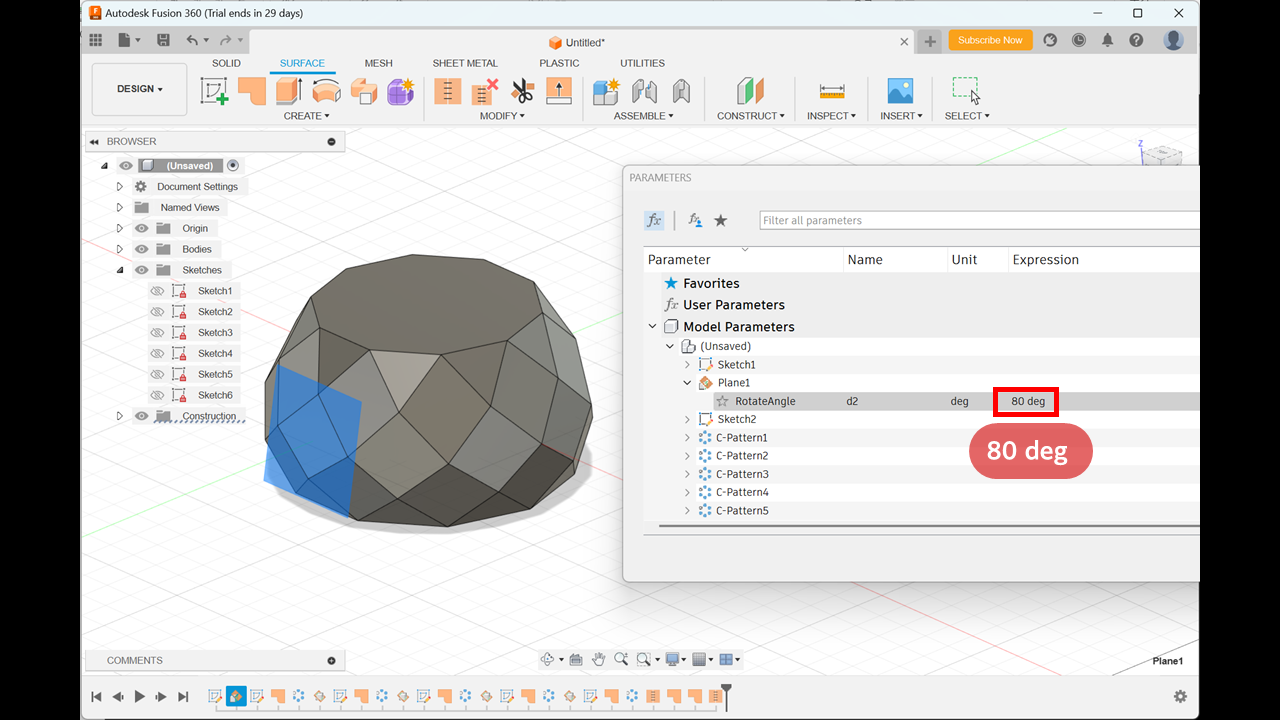Select the SURFACE tab

tap(302, 63)
